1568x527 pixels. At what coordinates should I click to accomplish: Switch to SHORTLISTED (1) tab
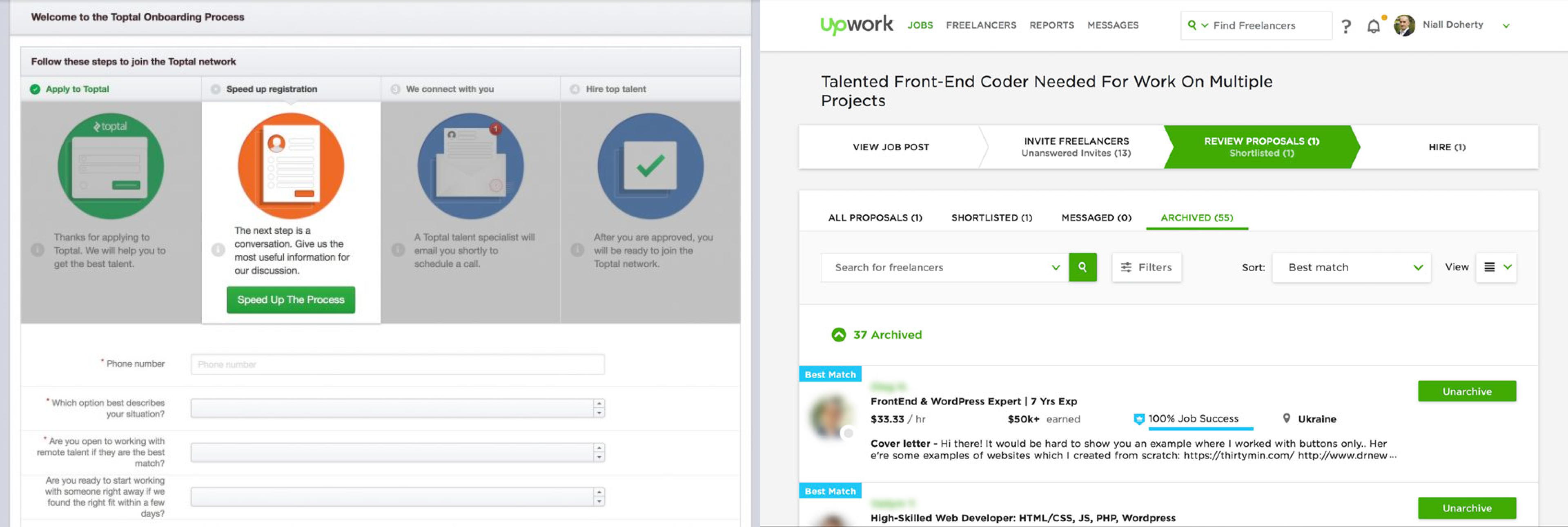click(991, 217)
